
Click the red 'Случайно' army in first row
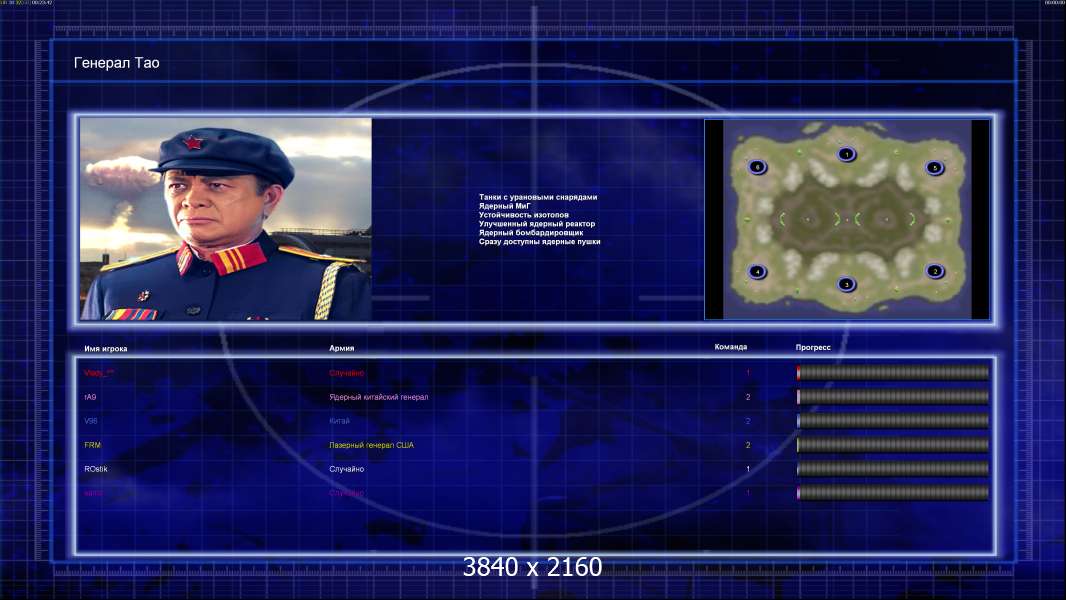[x=347, y=373]
